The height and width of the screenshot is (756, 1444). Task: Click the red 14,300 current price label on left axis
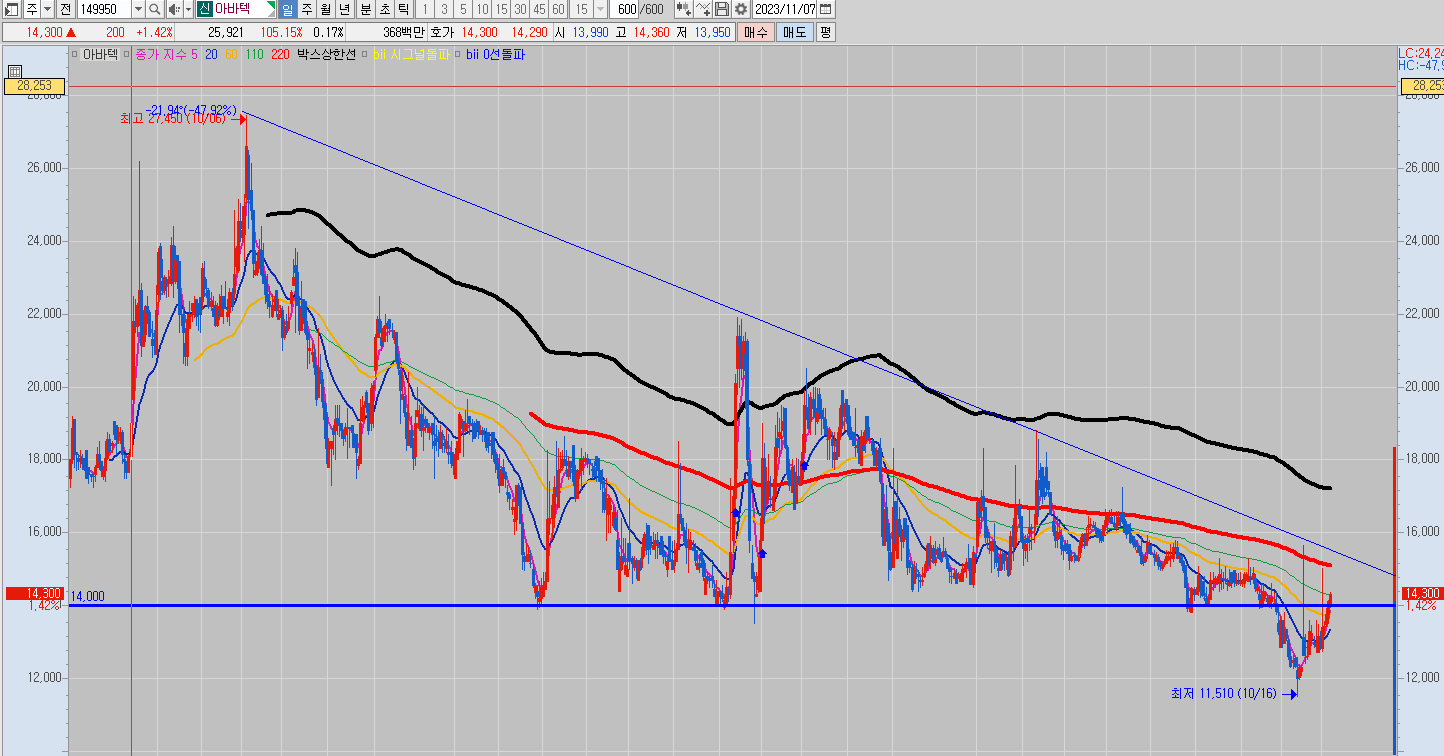point(34,593)
